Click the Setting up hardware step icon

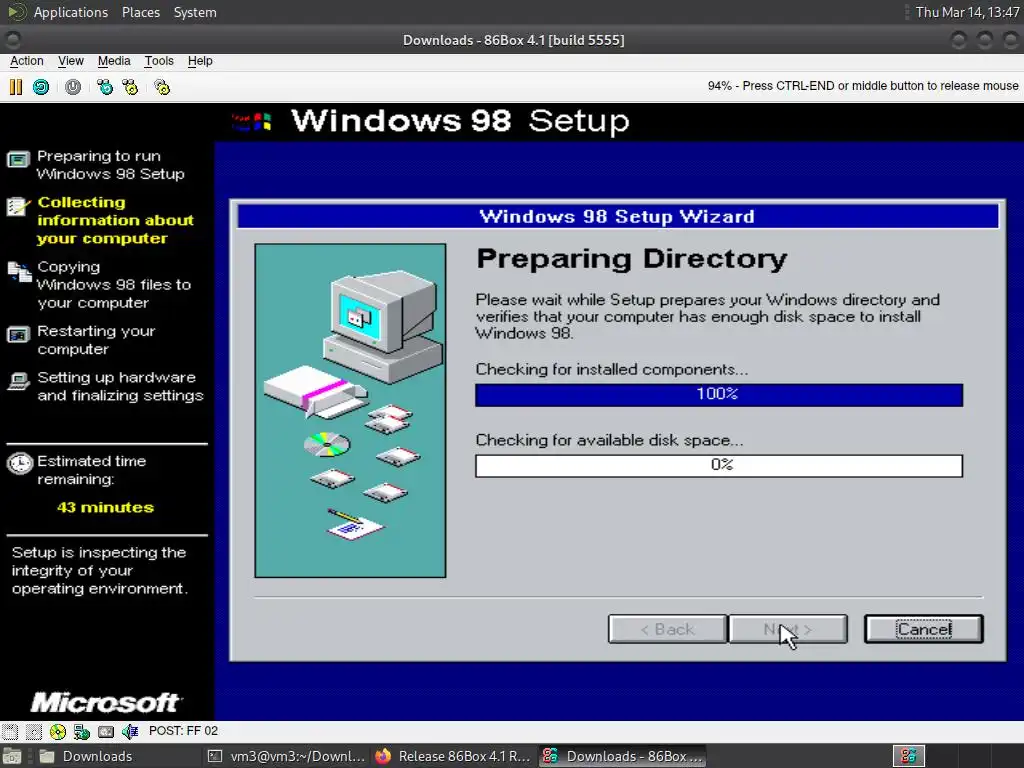18,381
